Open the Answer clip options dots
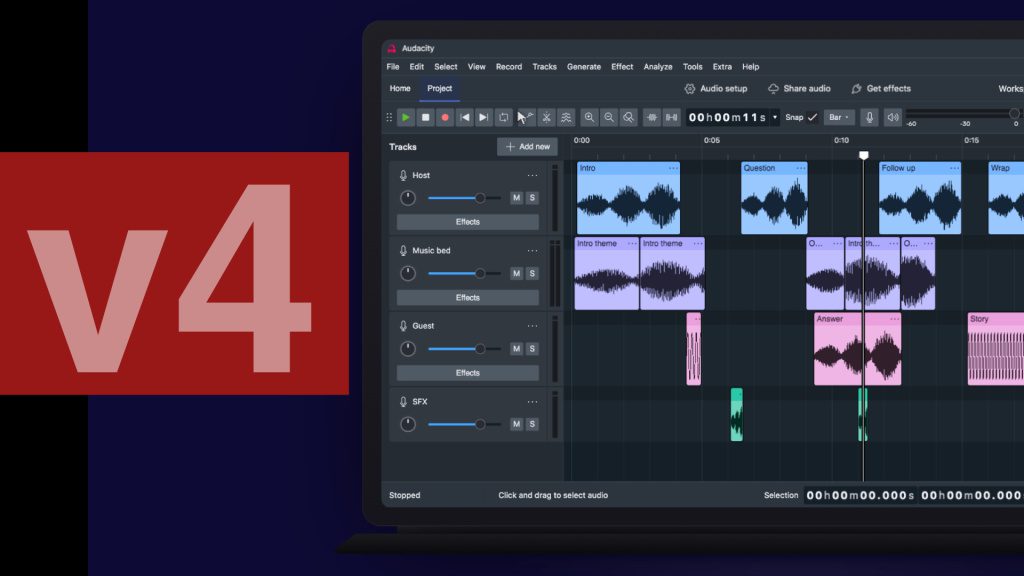The width and height of the screenshot is (1024, 576). (x=895, y=319)
